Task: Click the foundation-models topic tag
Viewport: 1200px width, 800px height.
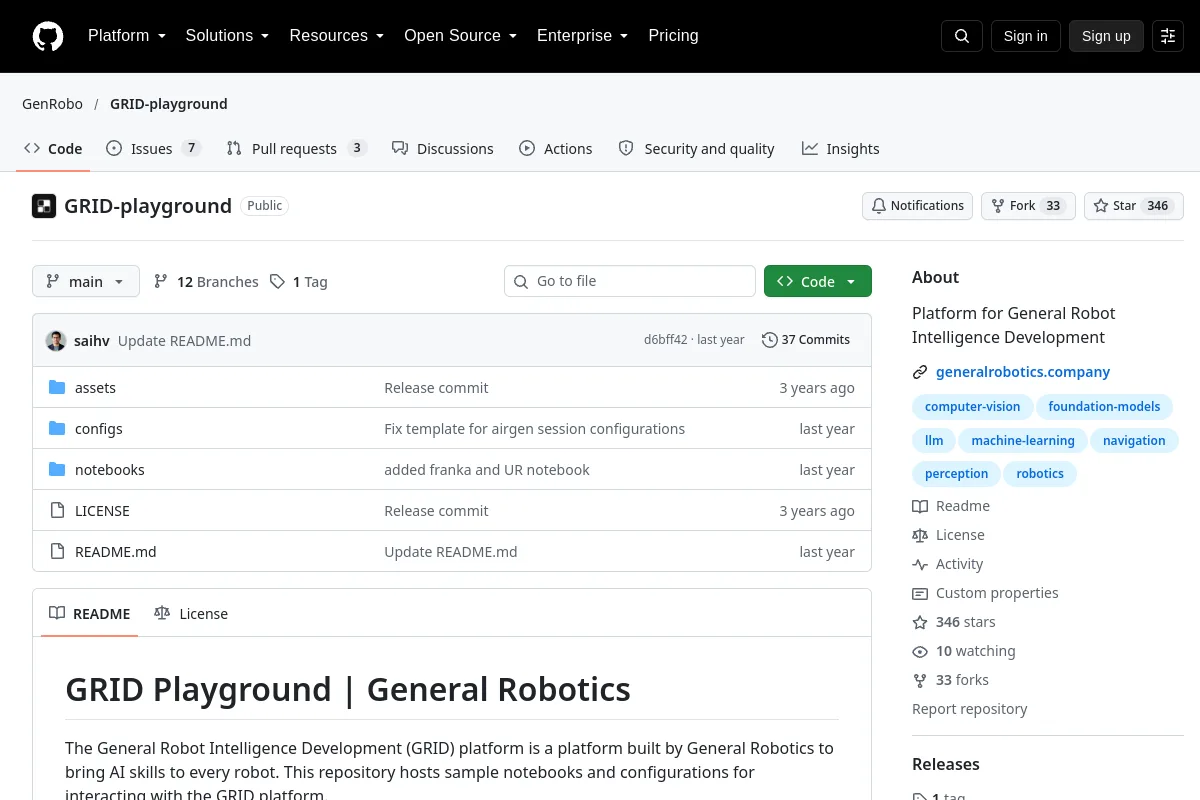Action: coord(1104,407)
